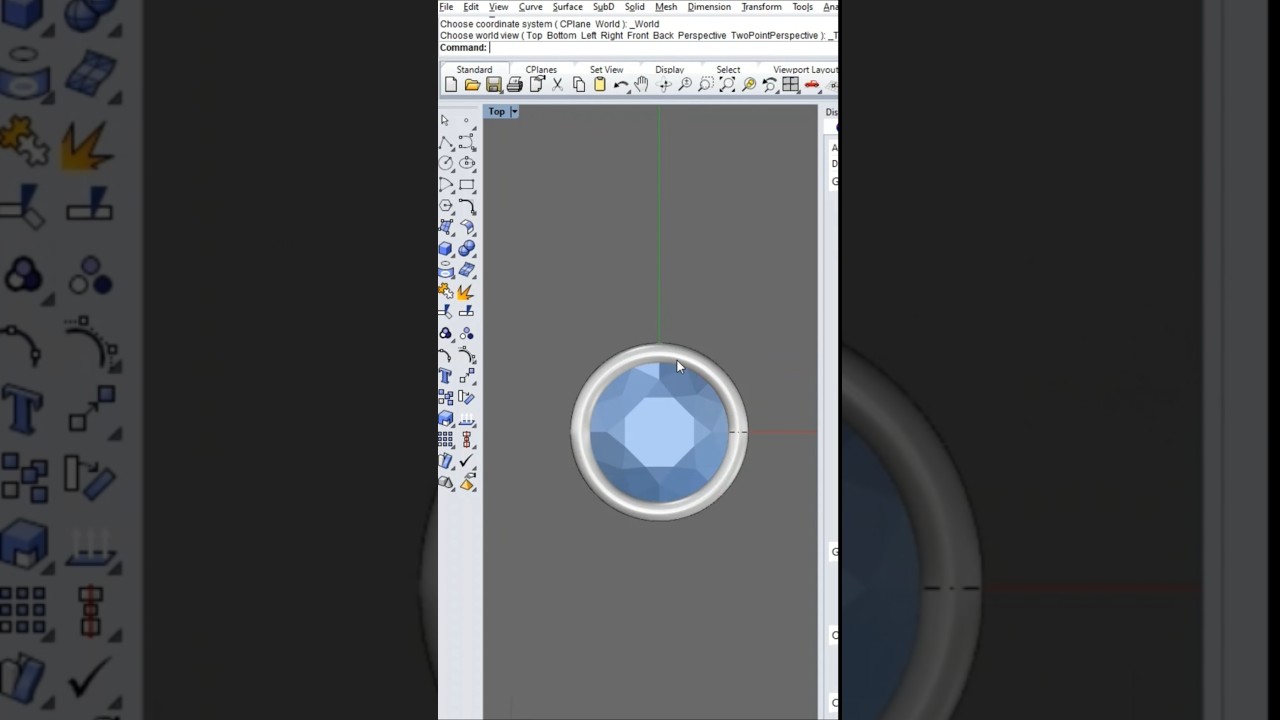The image size is (1280, 720).
Task: Switch to the Display toolbar tab
Action: click(669, 70)
